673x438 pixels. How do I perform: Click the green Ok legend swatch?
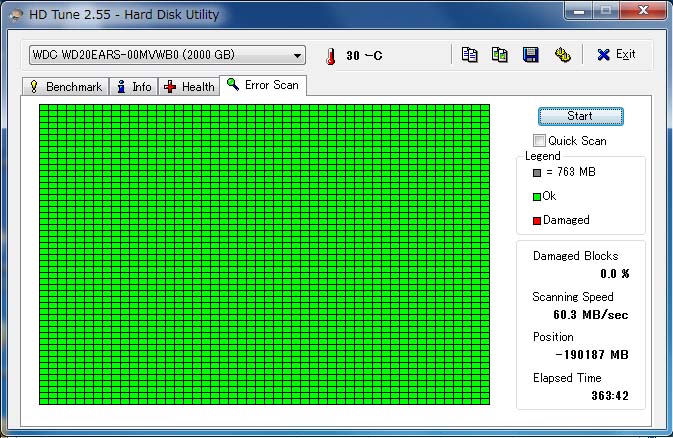(x=537, y=196)
